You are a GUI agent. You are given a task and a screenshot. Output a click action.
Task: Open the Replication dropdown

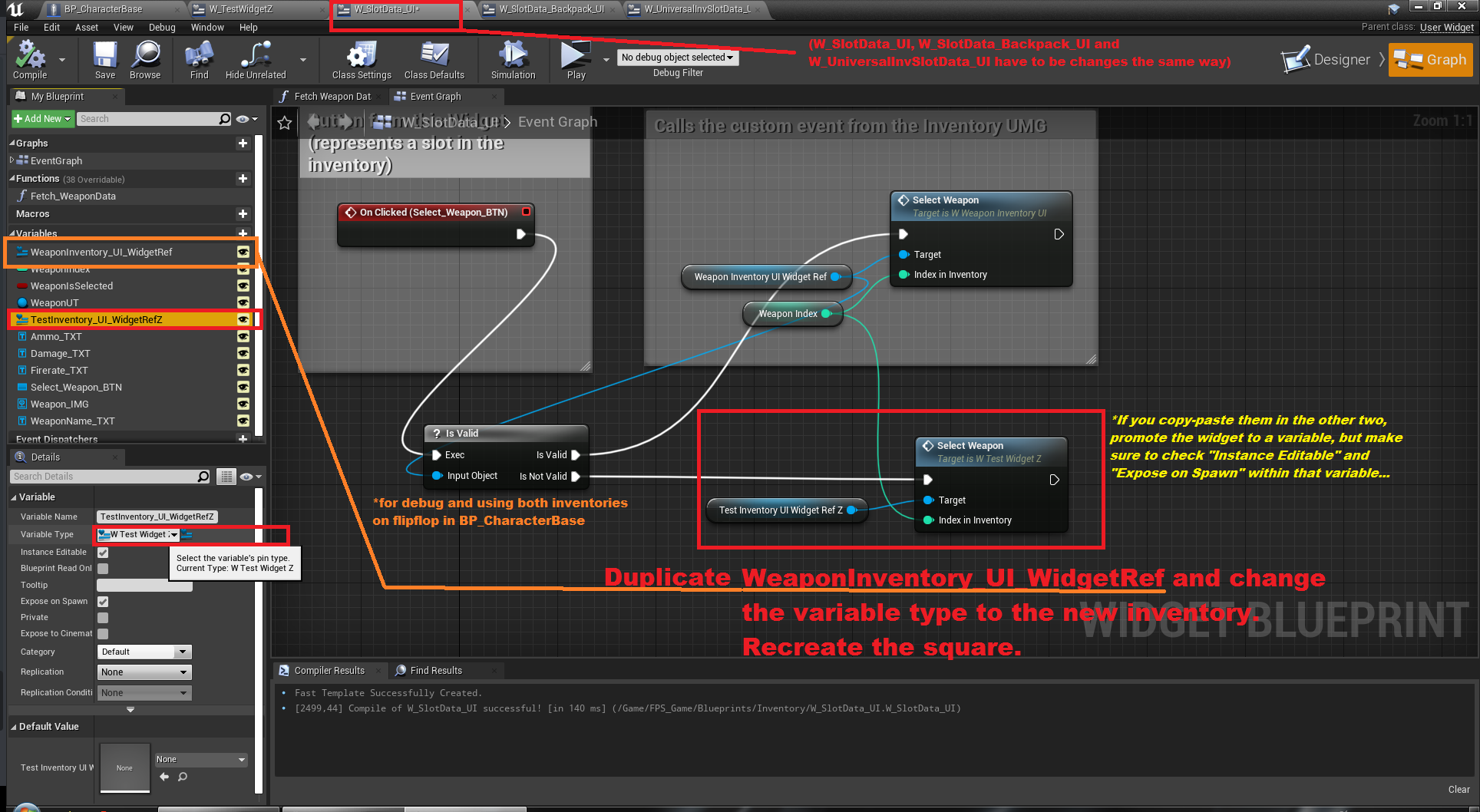point(144,672)
